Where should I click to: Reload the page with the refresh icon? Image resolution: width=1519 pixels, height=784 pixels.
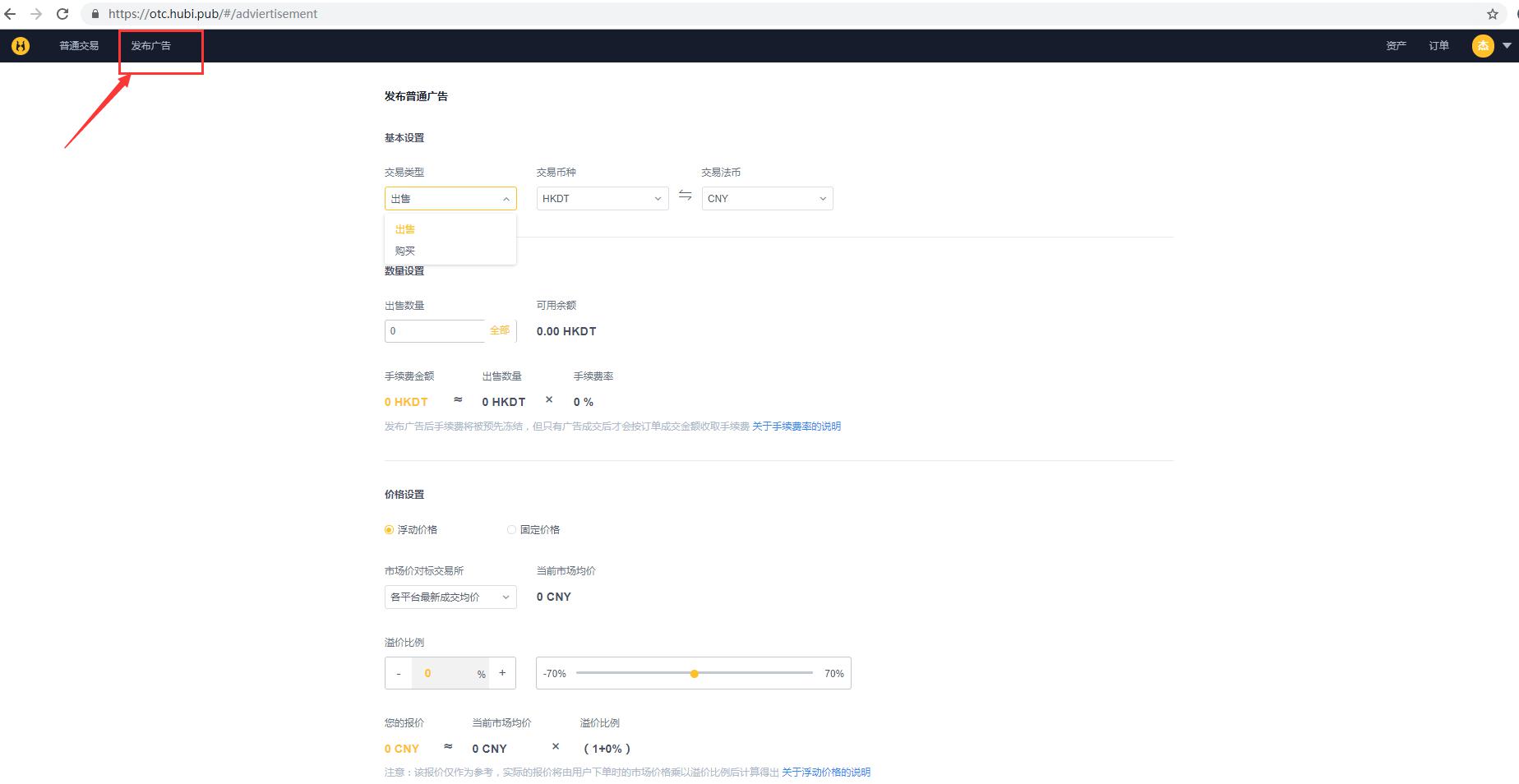click(x=62, y=14)
